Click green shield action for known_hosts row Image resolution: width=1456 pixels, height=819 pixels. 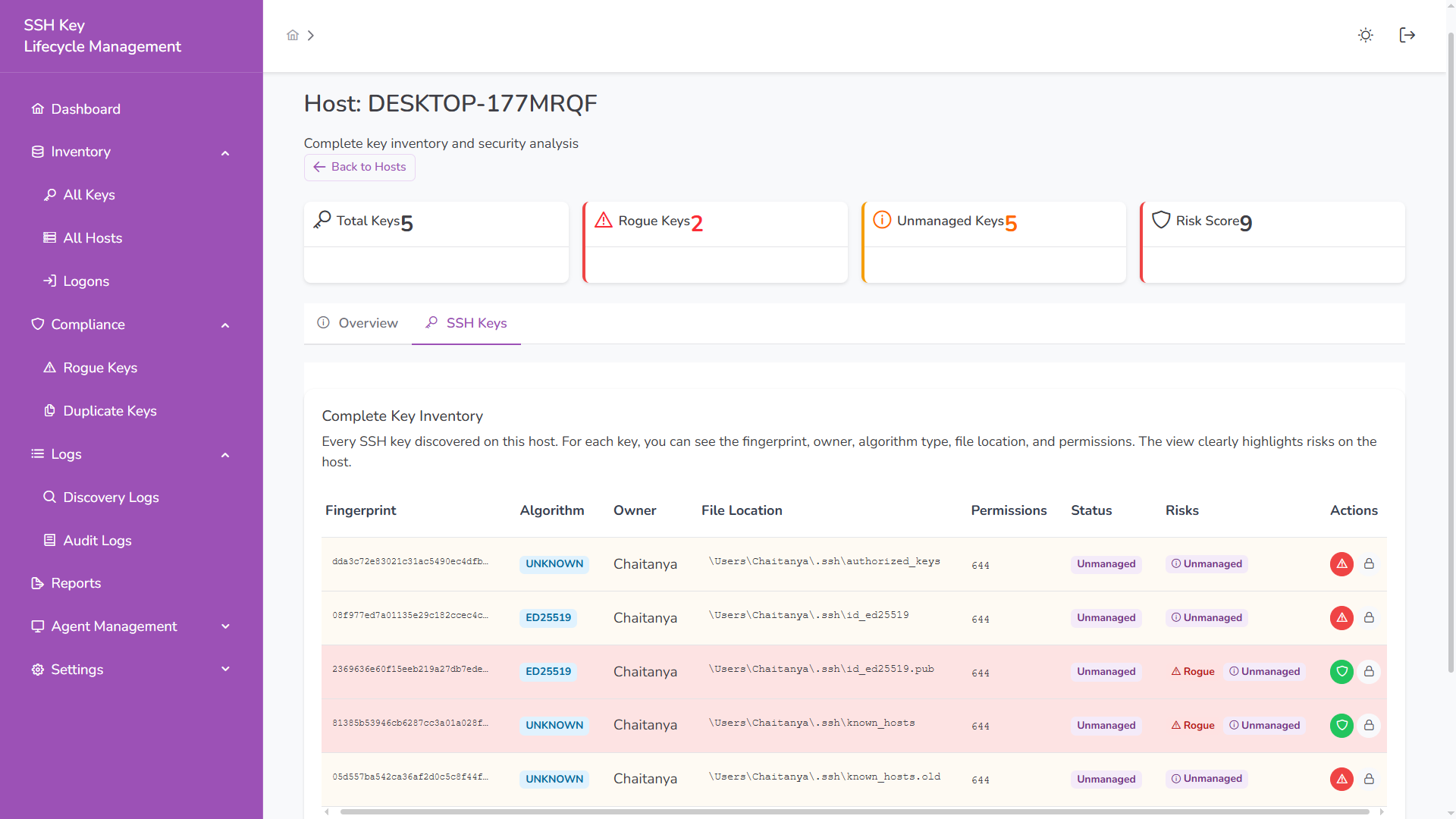[1341, 726]
